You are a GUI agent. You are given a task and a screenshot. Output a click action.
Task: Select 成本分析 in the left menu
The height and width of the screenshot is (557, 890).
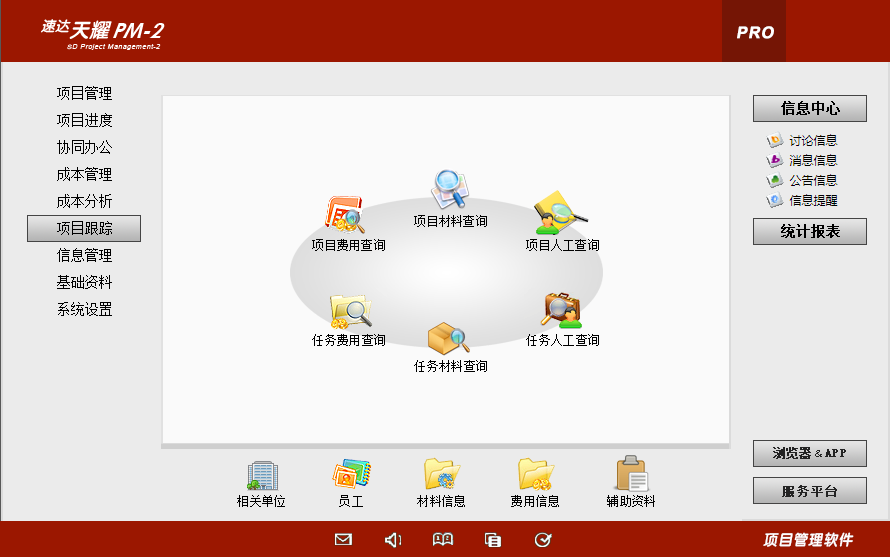click(x=84, y=202)
